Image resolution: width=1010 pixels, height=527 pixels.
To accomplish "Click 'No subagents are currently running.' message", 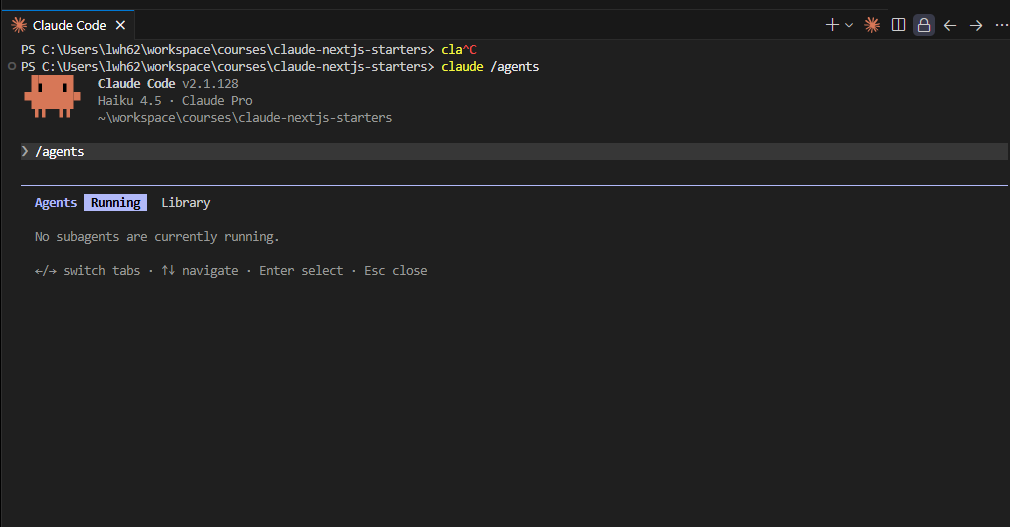I will 157,236.
